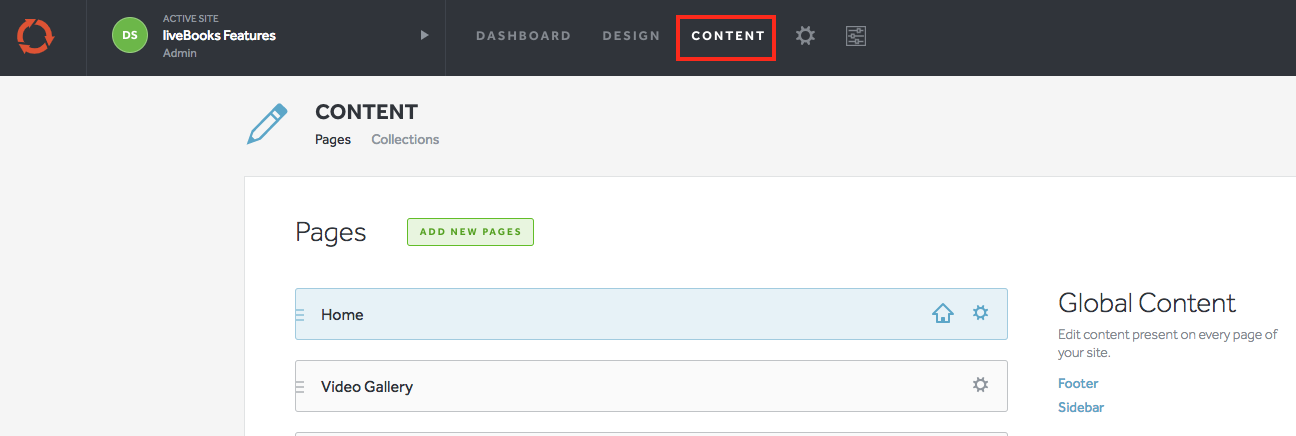1296x436 pixels.
Task: Open the liveBooks Features site selector
Action: (219, 36)
